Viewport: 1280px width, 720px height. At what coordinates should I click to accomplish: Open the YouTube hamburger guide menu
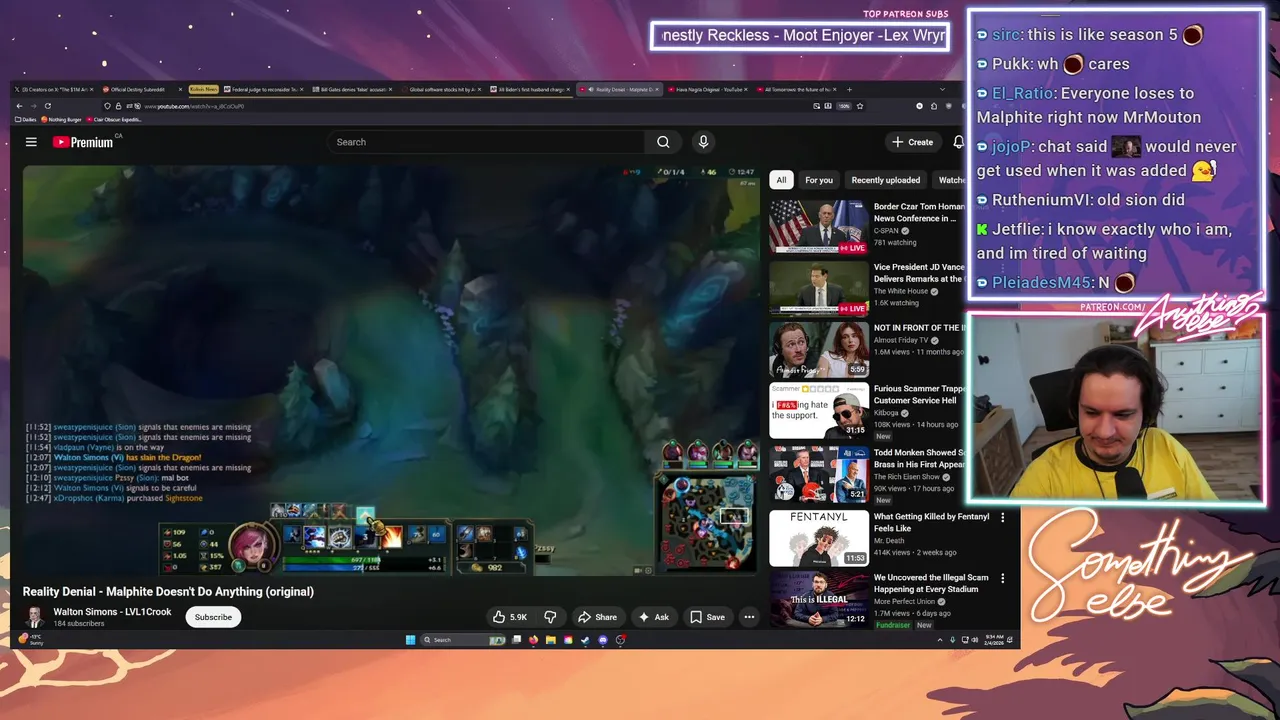31,142
